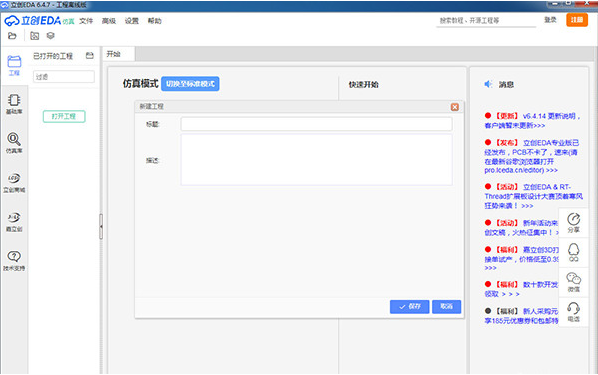Open the 【活动】 立创EDA & RT-Thread link

pyautogui.click(x=534, y=196)
